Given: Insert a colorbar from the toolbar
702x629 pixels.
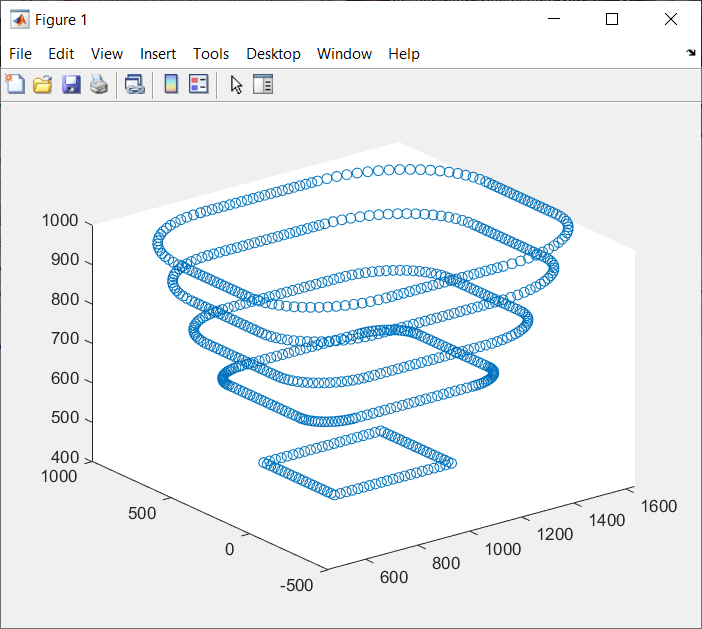Looking at the screenshot, I should pyautogui.click(x=171, y=85).
